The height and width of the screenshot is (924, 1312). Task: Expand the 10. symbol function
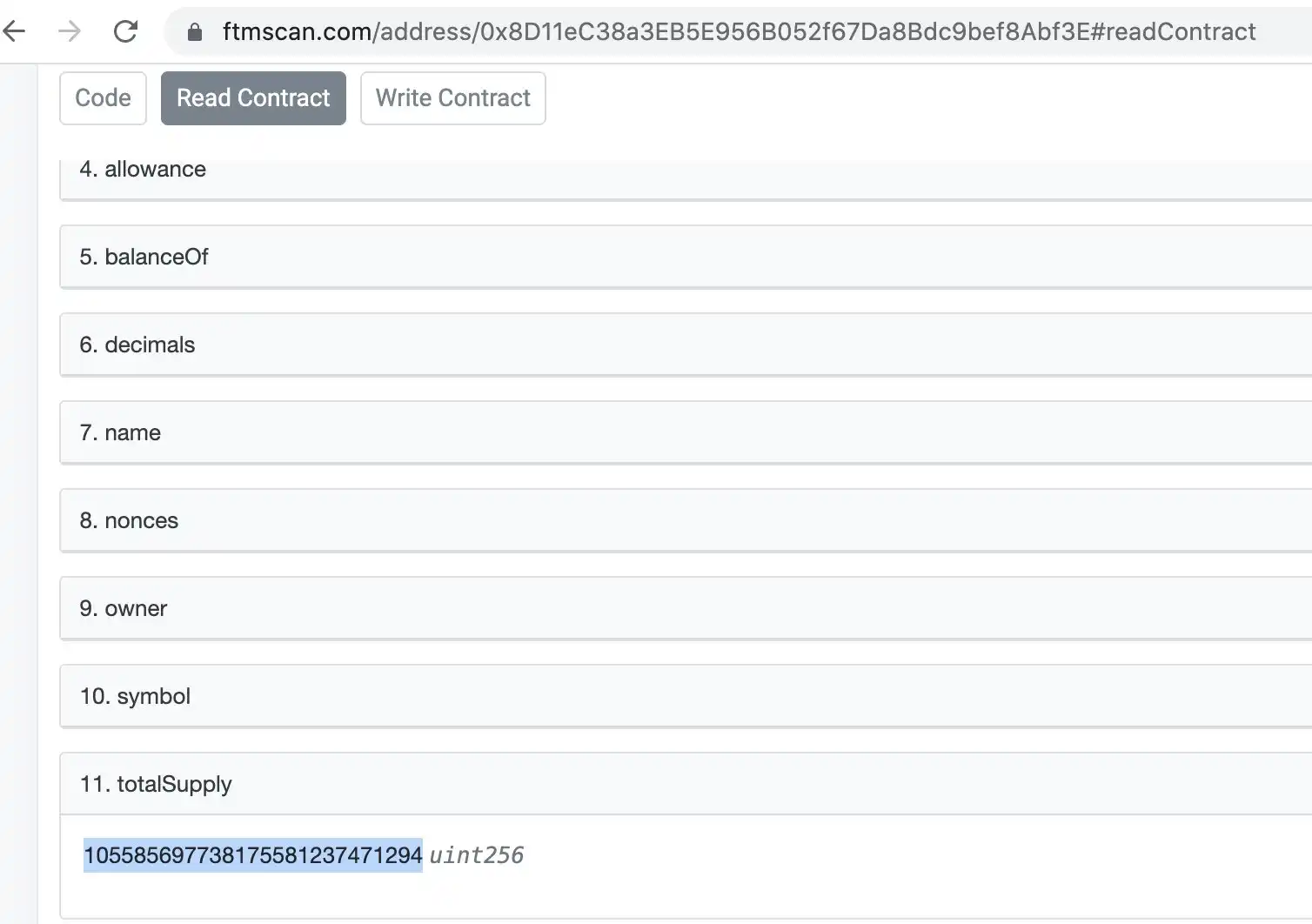686,696
